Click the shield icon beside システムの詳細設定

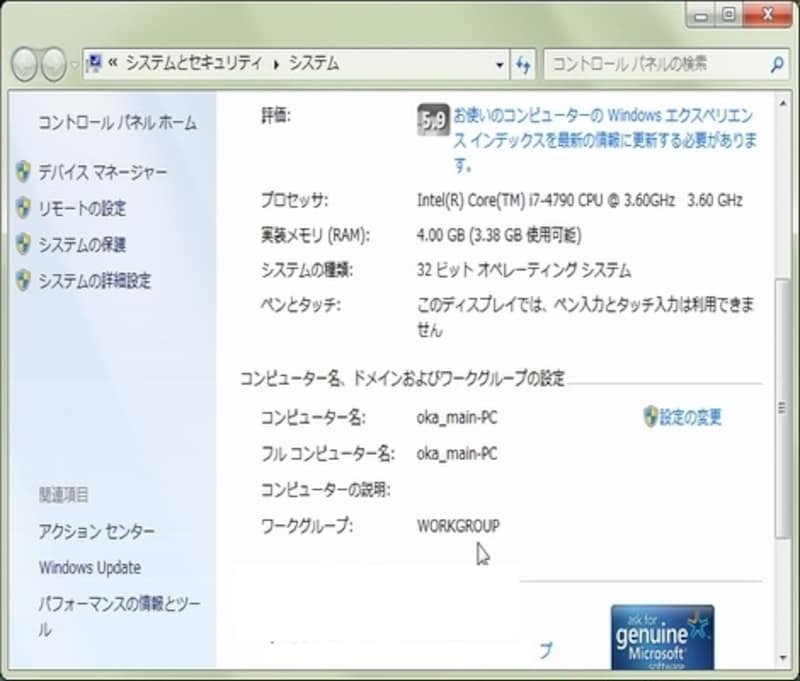[23, 281]
